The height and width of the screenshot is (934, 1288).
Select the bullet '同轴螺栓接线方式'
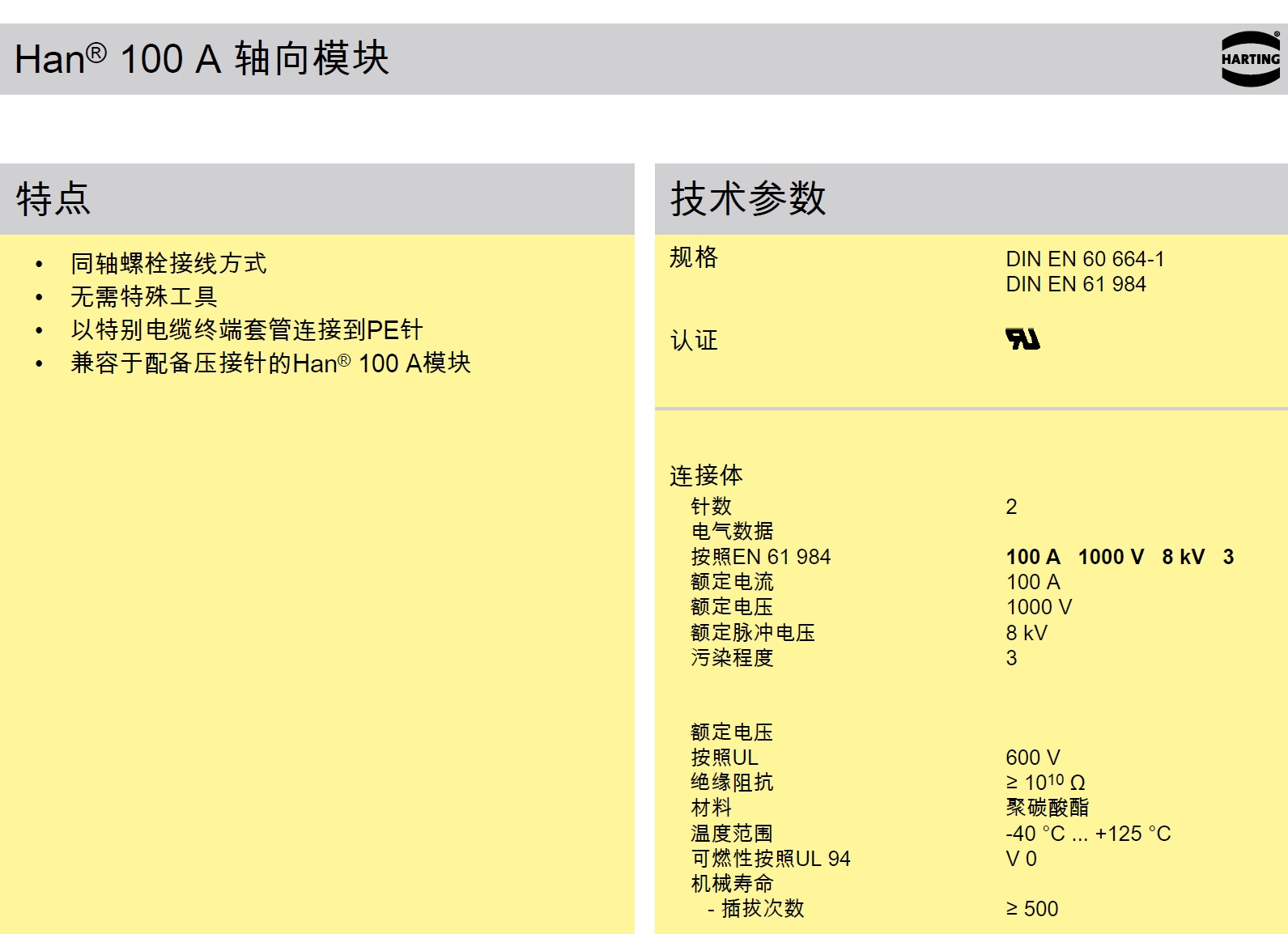[x=168, y=263]
